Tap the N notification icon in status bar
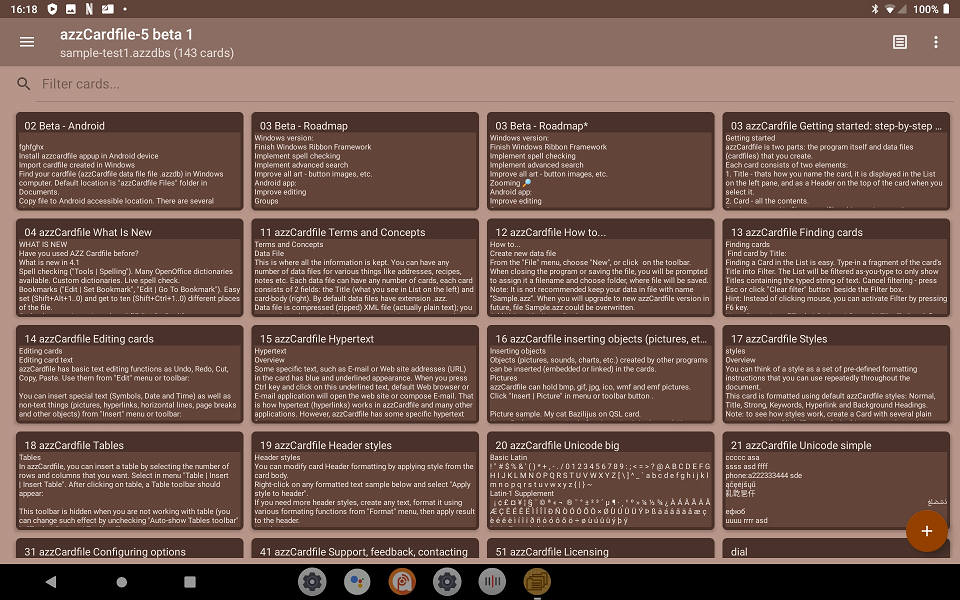 [89, 9]
